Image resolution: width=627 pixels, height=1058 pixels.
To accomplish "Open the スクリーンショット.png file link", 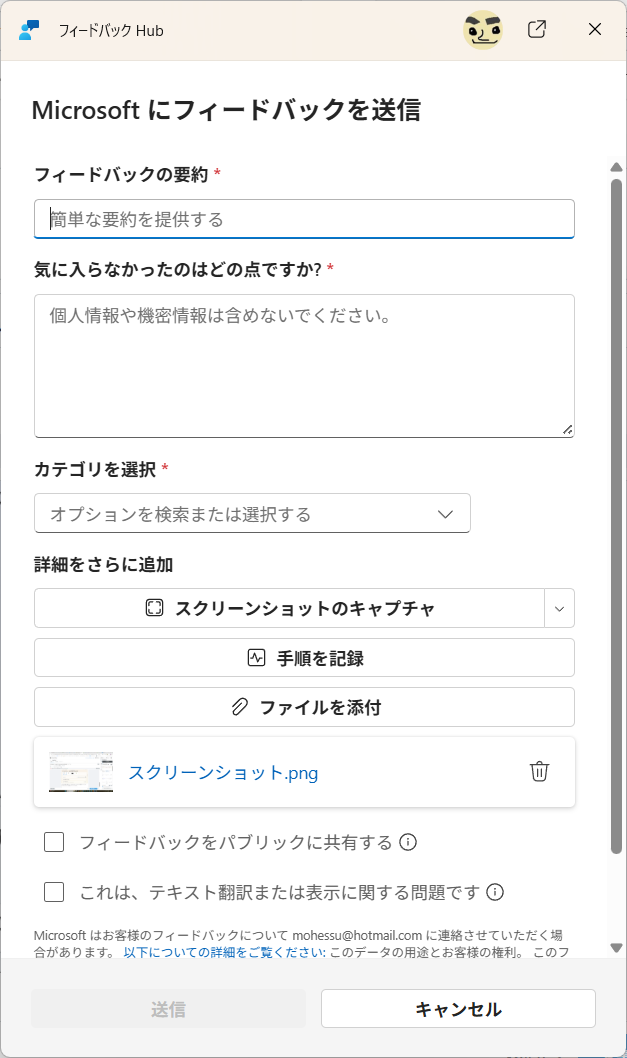I will [x=223, y=773].
